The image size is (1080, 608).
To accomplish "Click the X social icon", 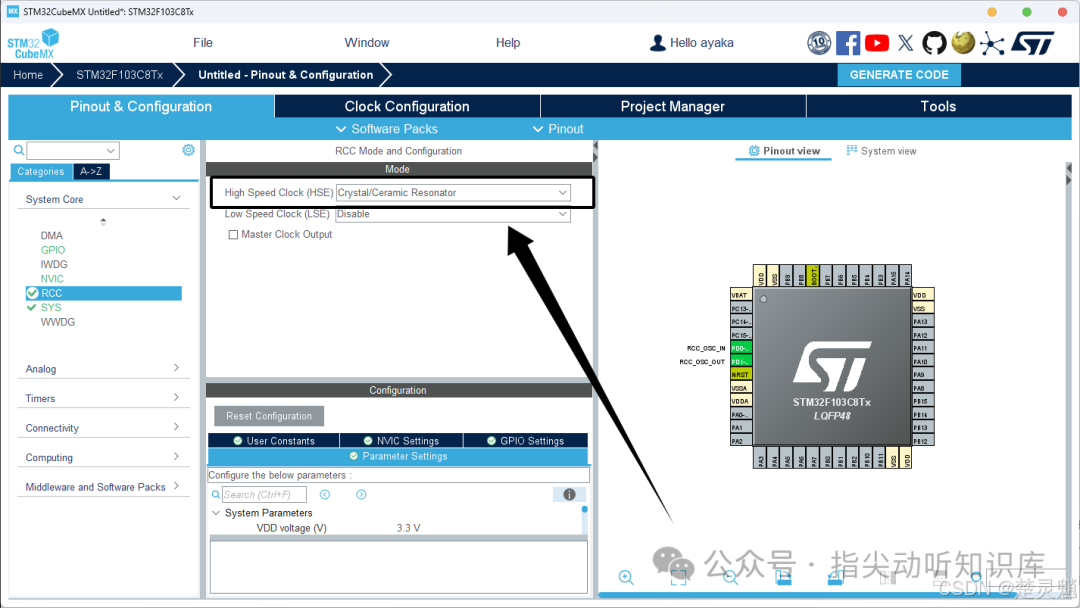I will point(906,43).
